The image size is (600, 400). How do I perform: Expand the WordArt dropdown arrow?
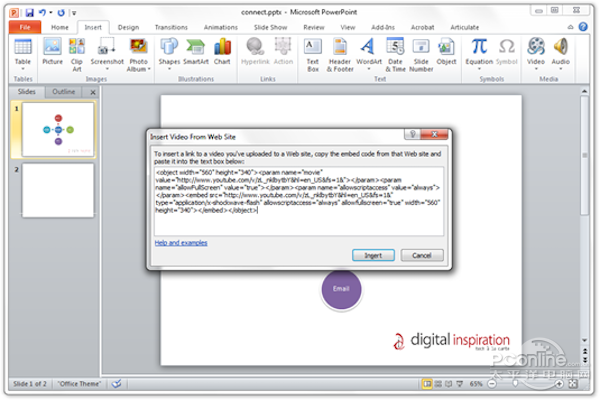369,69
